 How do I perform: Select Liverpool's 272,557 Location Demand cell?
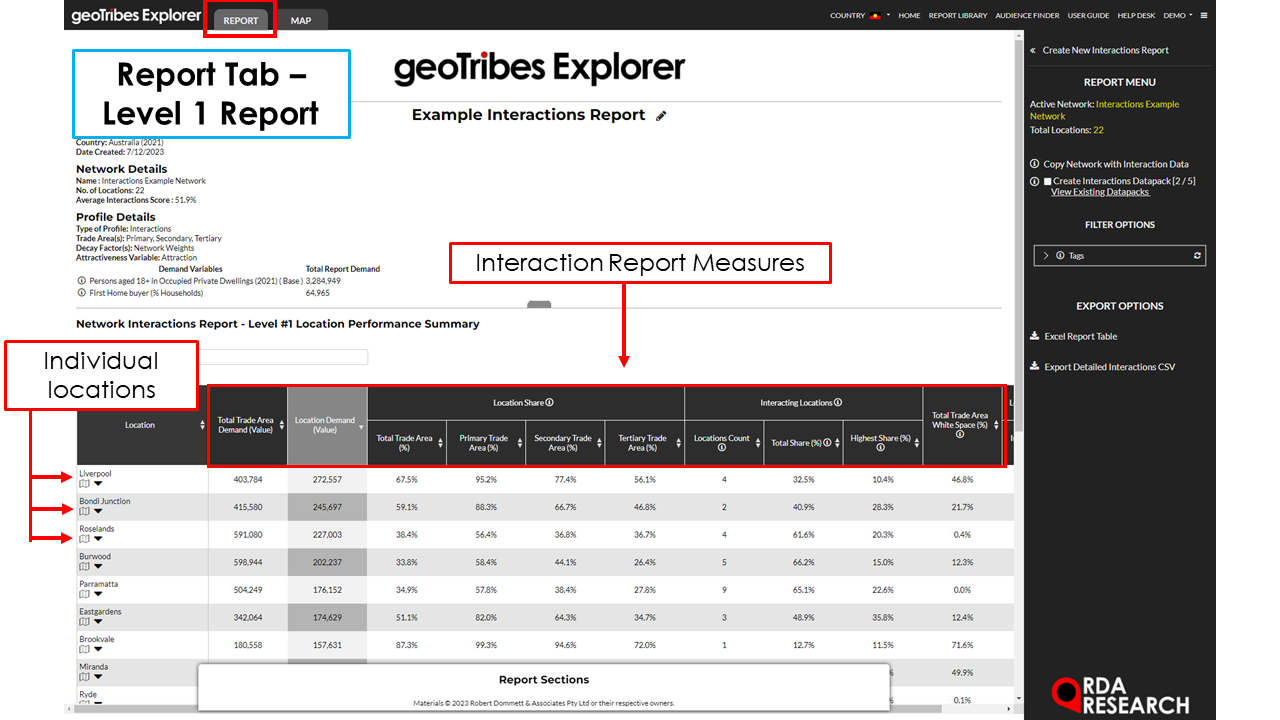click(327, 480)
